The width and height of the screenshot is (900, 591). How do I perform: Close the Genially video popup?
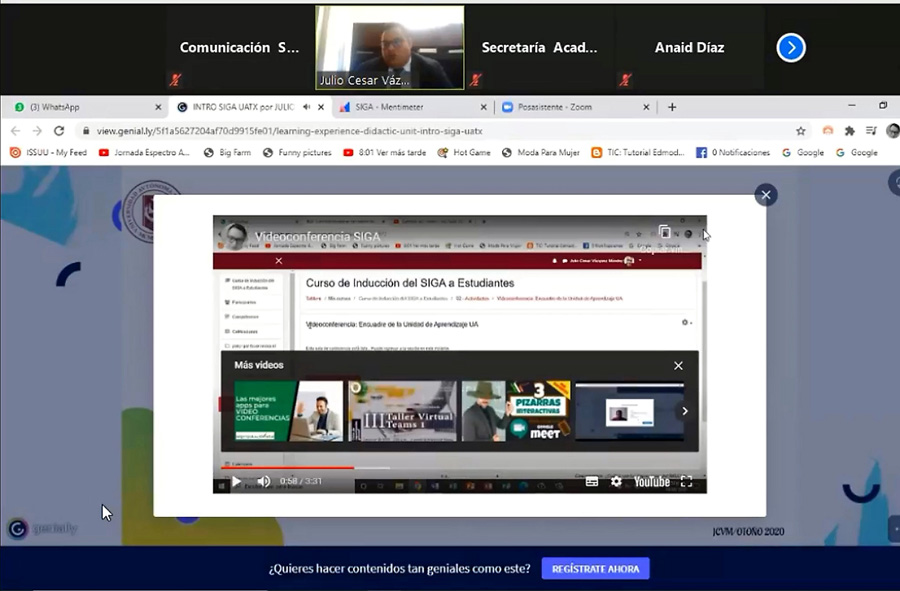pos(766,195)
